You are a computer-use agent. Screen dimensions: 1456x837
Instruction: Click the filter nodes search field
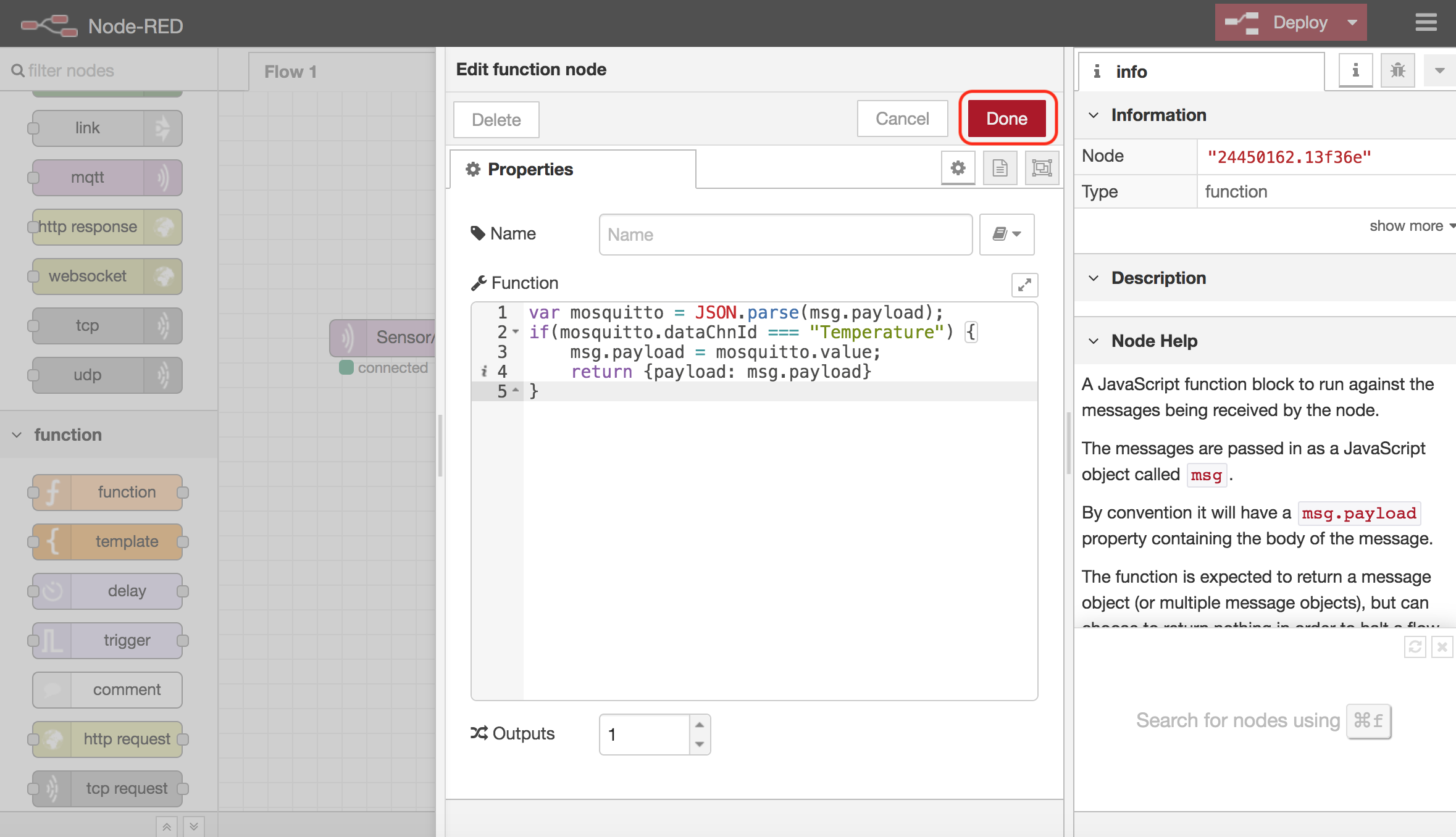(x=109, y=70)
